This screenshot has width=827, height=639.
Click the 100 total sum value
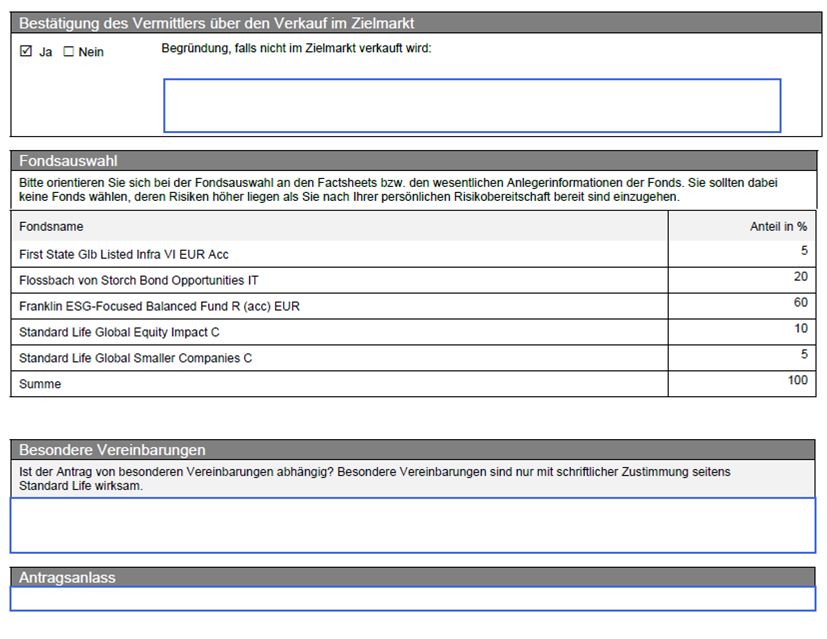click(x=797, y=380)
